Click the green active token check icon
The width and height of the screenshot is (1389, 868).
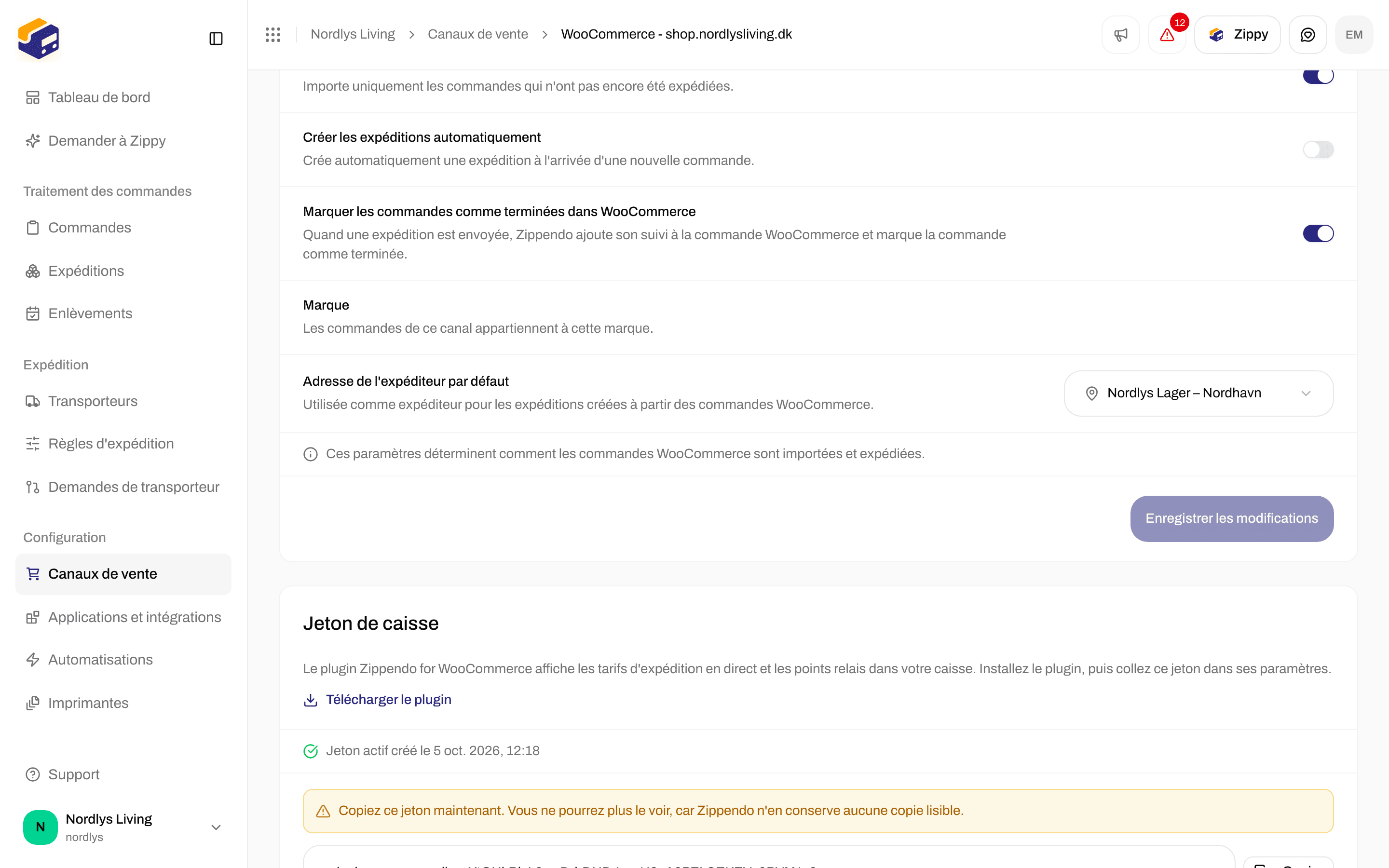pyautogui.click(x=311, y=751)
